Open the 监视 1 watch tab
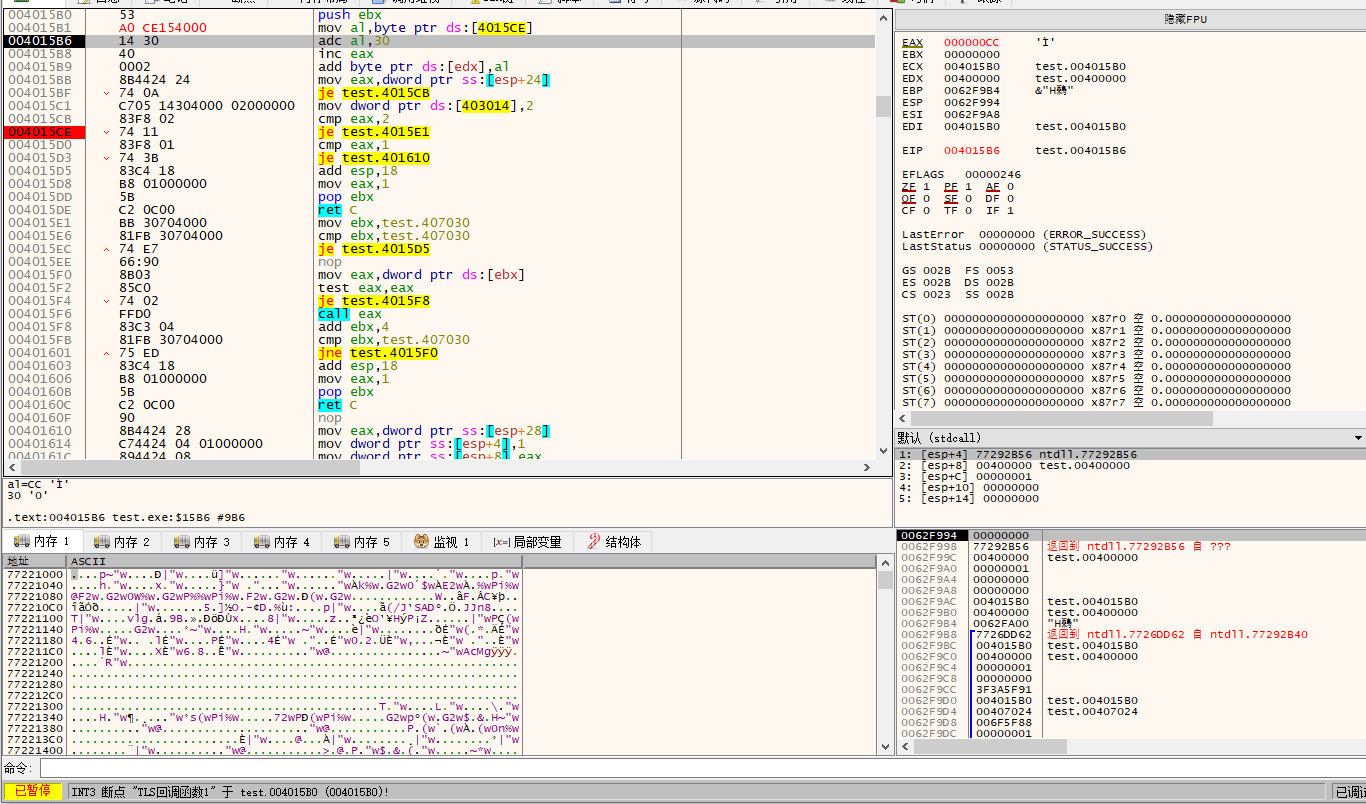This screenshot has height=804, width=1366. [x=441, y=541]
